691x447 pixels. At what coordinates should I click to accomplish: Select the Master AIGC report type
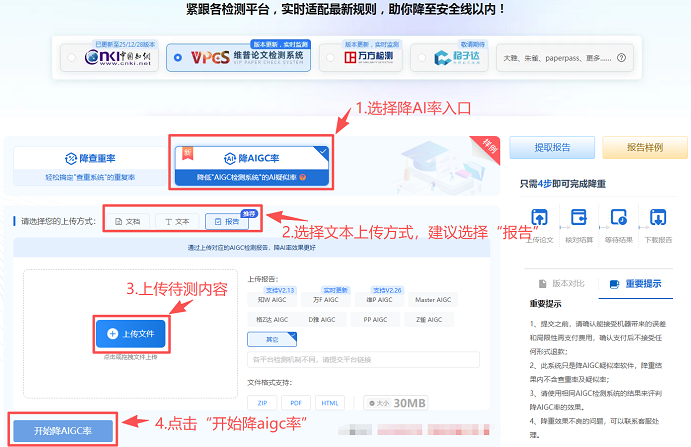(436, 299)
